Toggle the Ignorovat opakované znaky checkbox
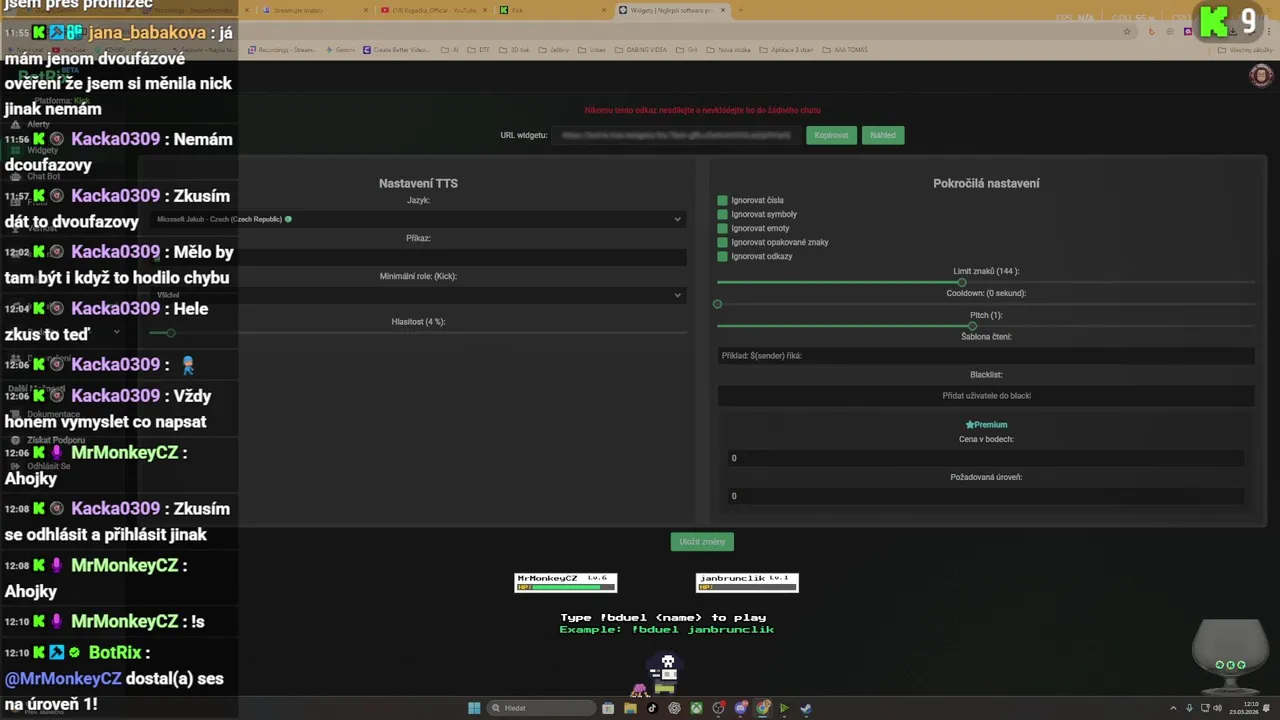 coord(722,243)
